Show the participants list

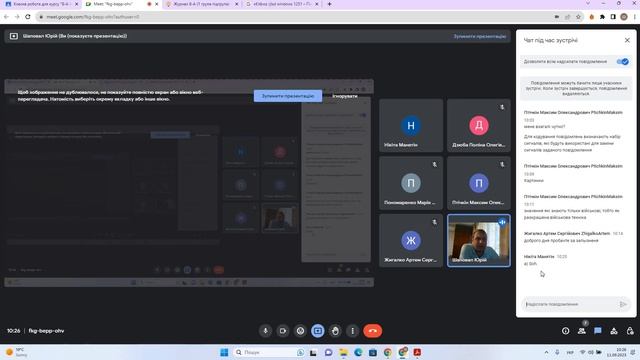[x=582, y=331]
